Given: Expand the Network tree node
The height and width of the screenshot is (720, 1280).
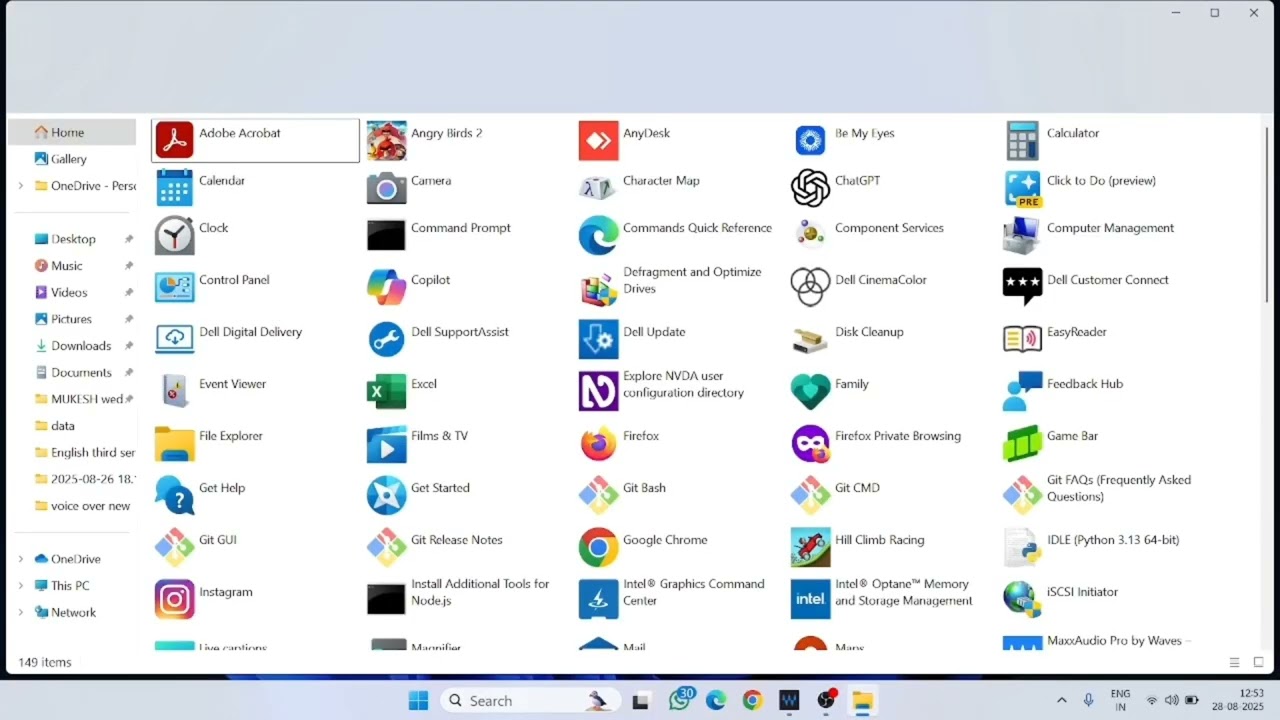Looking at the screenshot, I should click(x=21, y=612).
